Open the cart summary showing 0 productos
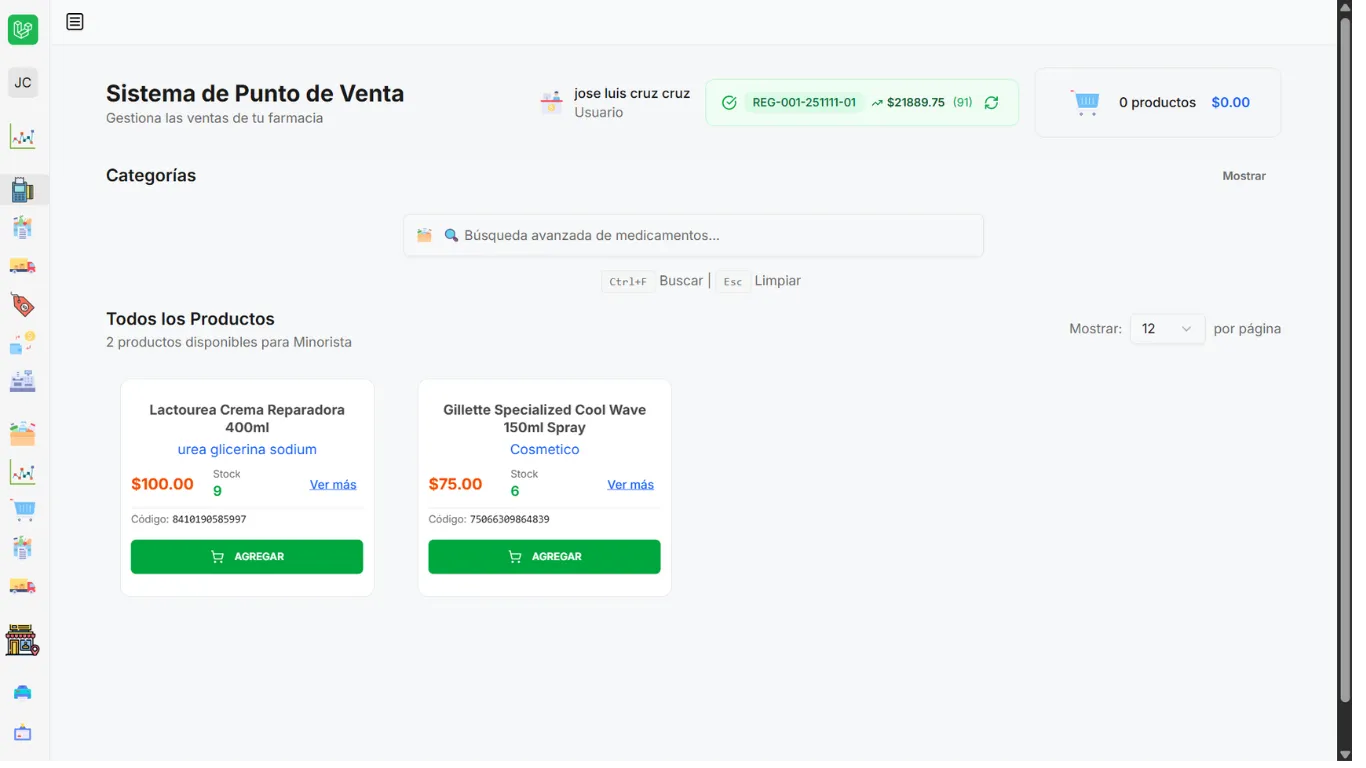This screenshot has width=1366, height=768. point(1157,103)
